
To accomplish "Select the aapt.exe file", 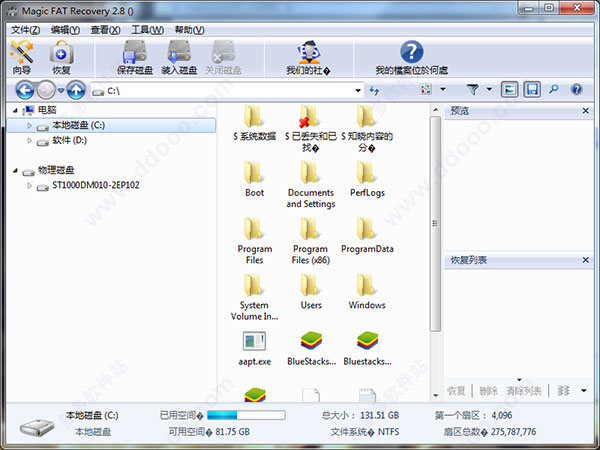I will point(254,348).
